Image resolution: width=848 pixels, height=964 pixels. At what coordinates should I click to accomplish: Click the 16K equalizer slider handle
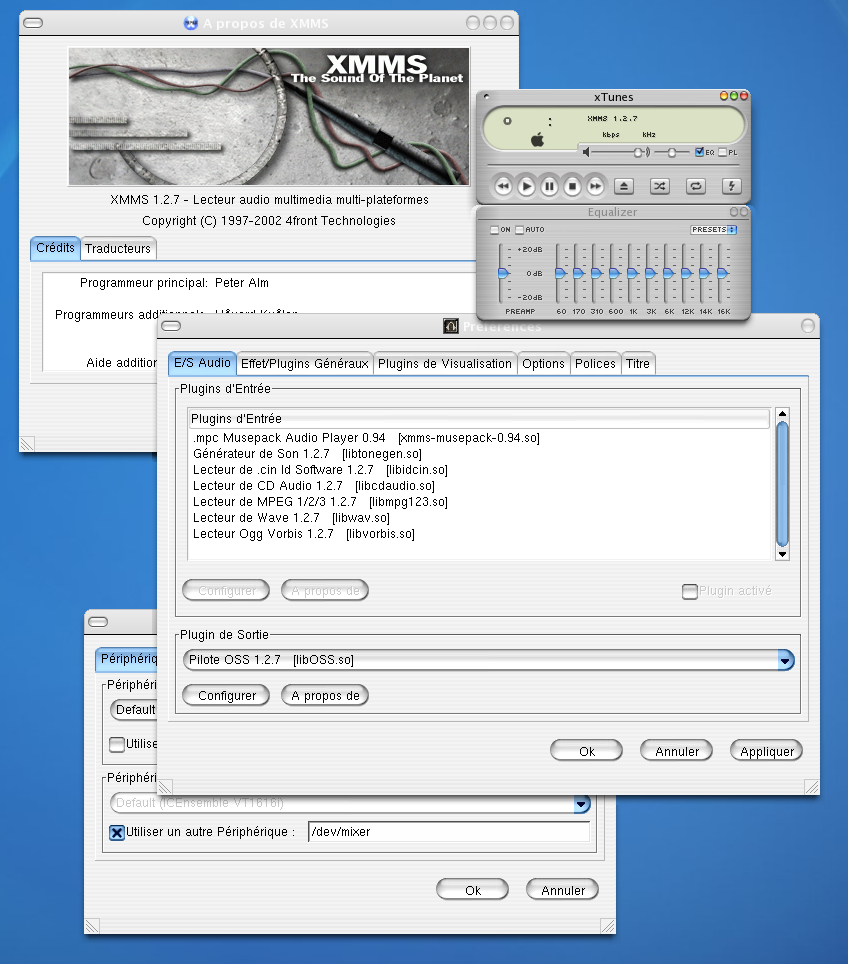click(723, 273)
